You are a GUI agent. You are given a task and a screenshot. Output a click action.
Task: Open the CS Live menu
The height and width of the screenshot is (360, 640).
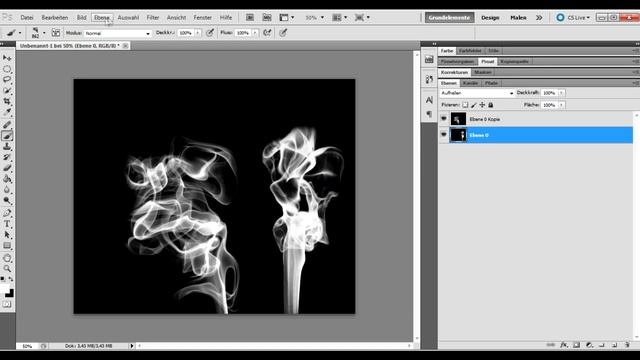[x=573, y=18]
